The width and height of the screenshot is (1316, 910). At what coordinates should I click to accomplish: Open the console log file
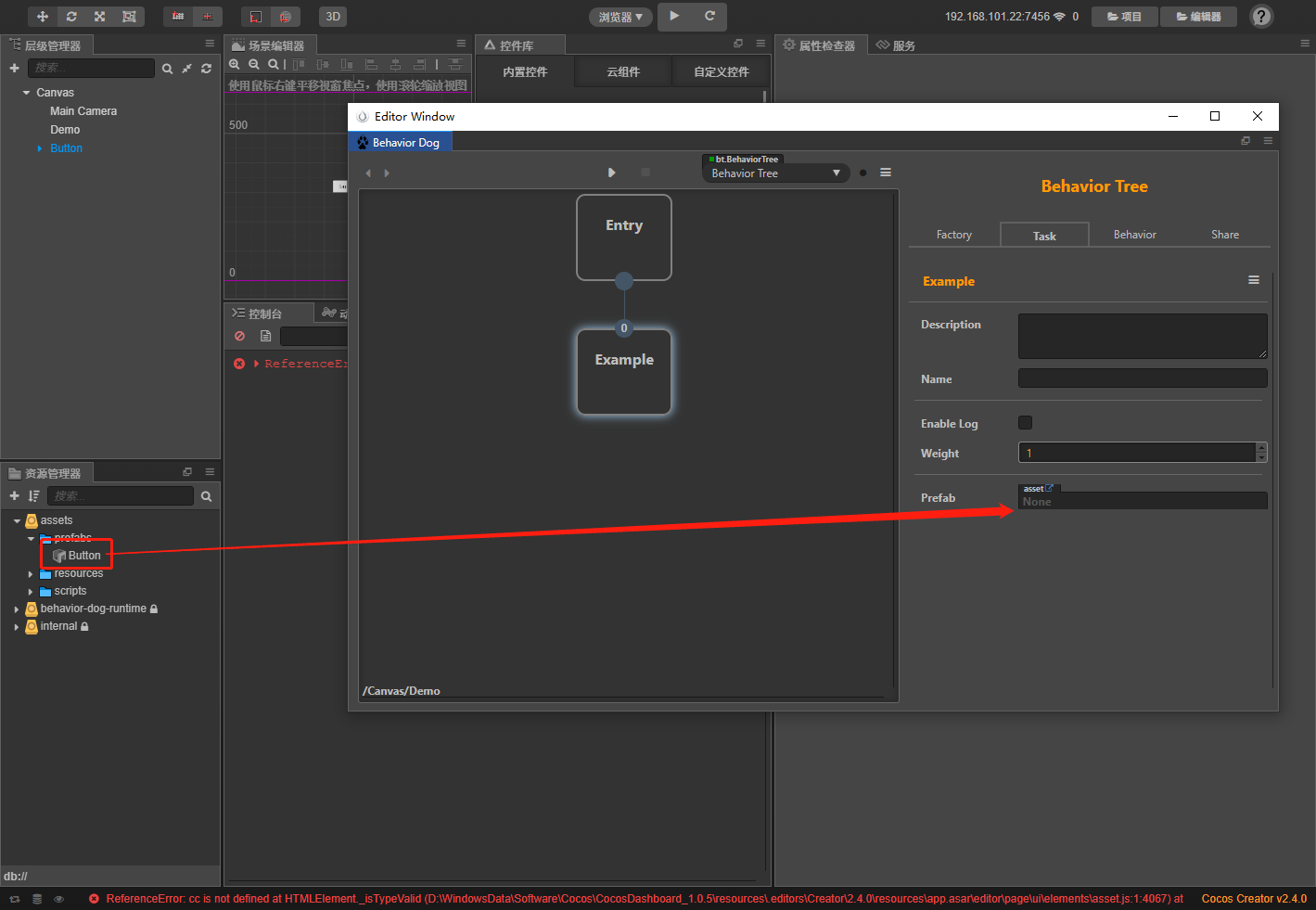pyautogui.click(x=265, y=336)
